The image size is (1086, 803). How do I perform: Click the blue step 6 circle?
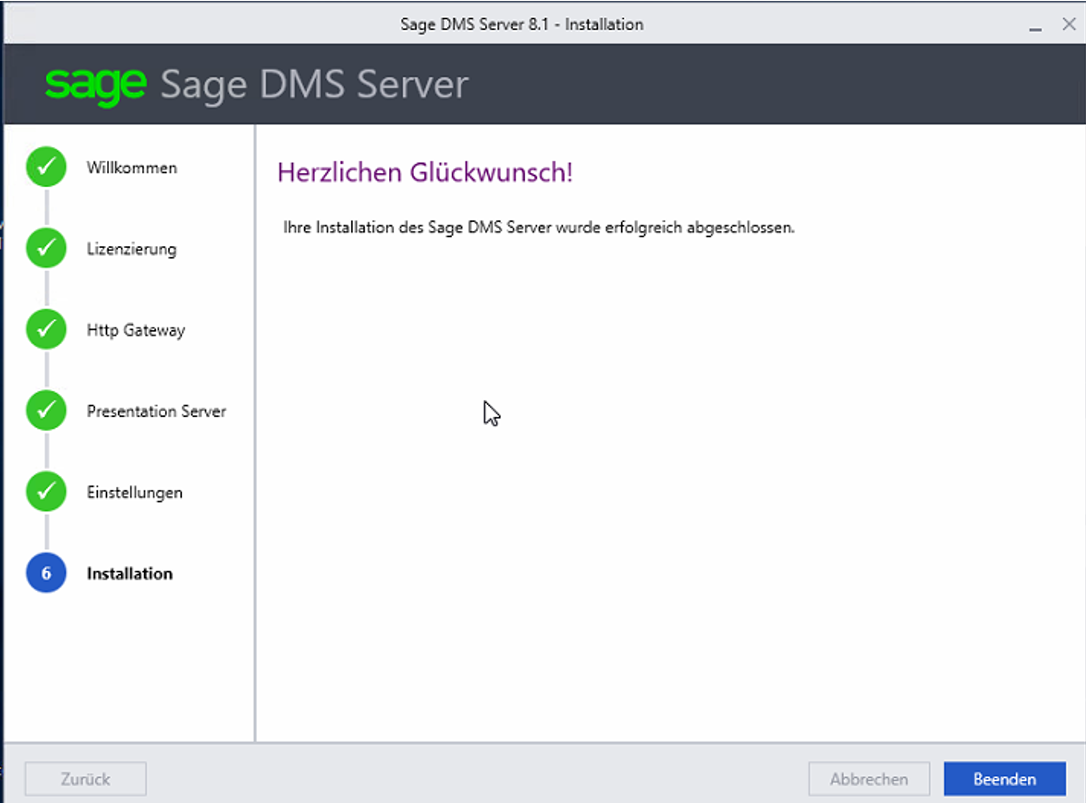click(46, 573)
